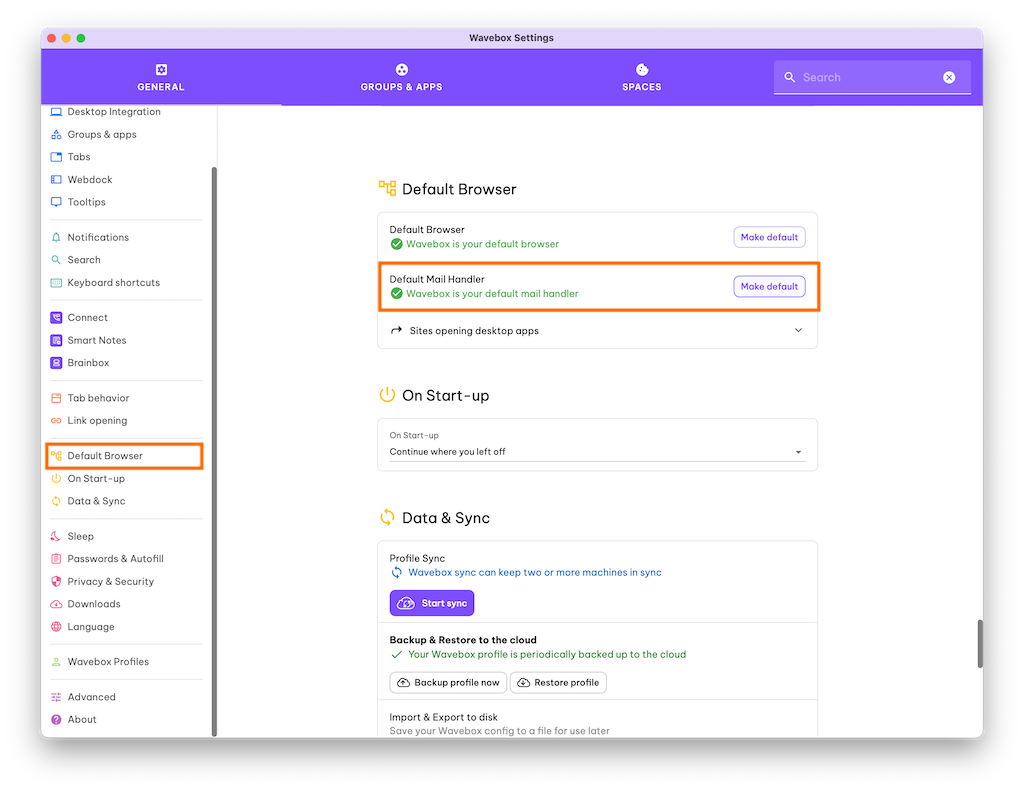Click the Passwords & Autofill icon

[56, 559]
